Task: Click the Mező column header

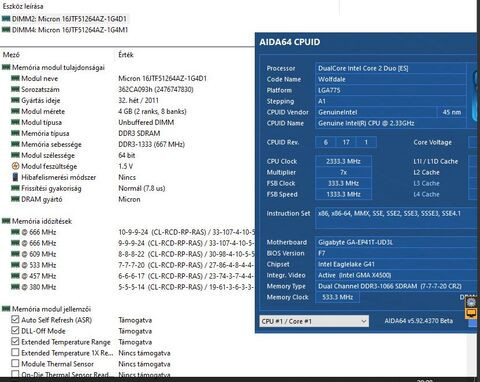Action: (x=11, y=55)
